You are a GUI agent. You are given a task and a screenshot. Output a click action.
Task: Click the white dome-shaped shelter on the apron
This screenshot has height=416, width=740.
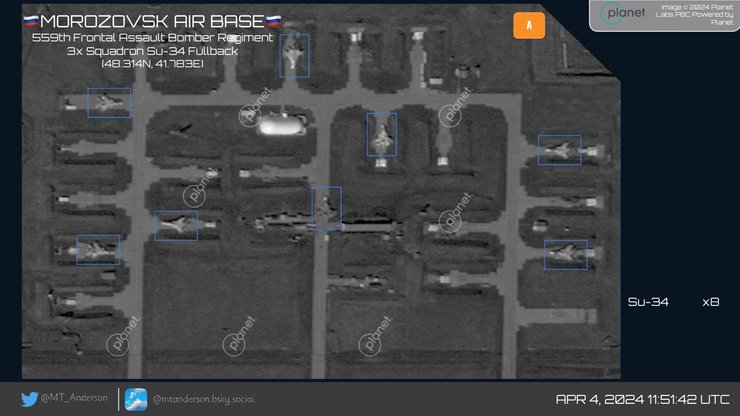point(281,126)
